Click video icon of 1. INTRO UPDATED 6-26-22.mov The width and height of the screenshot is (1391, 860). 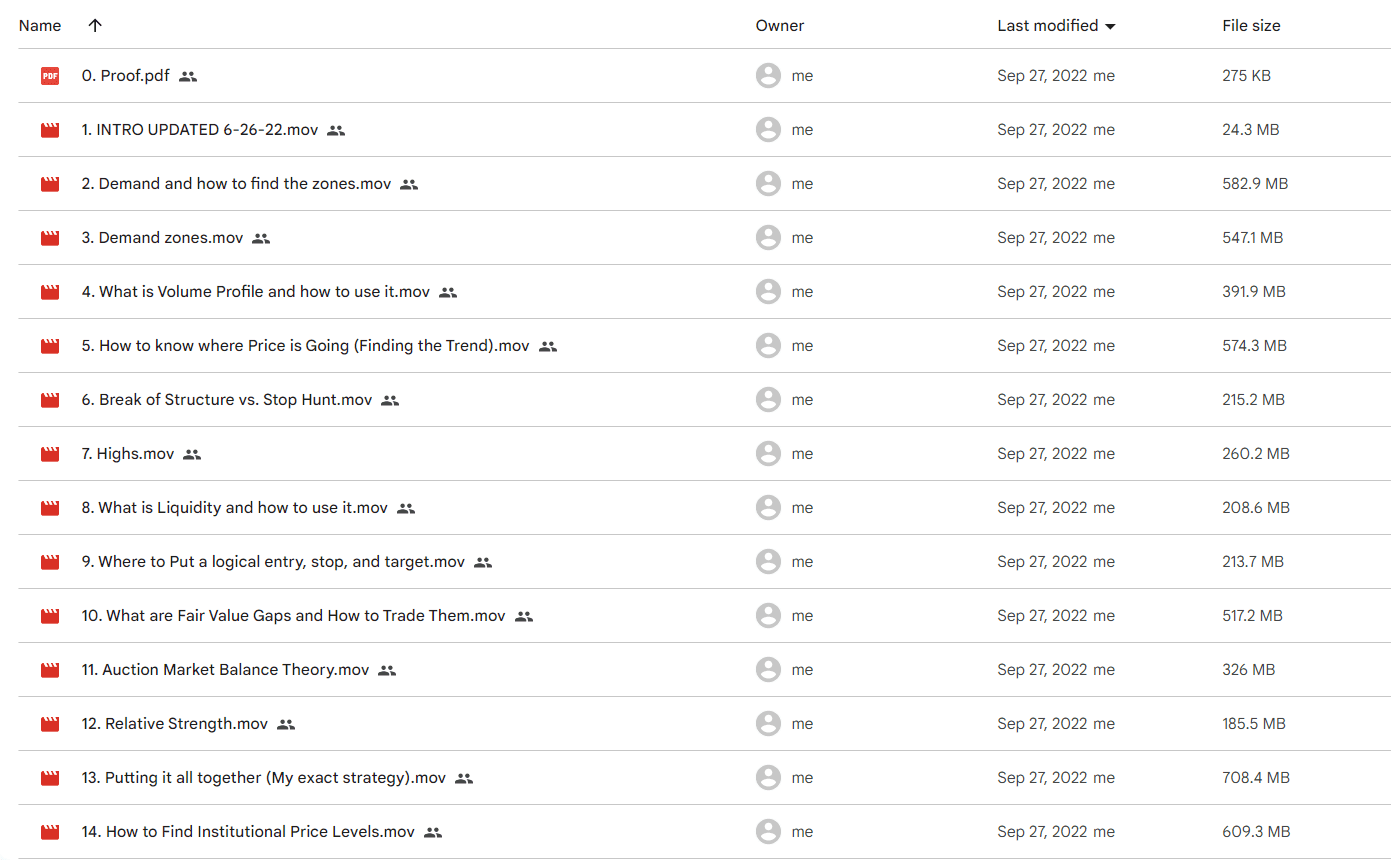click(50, 130)
